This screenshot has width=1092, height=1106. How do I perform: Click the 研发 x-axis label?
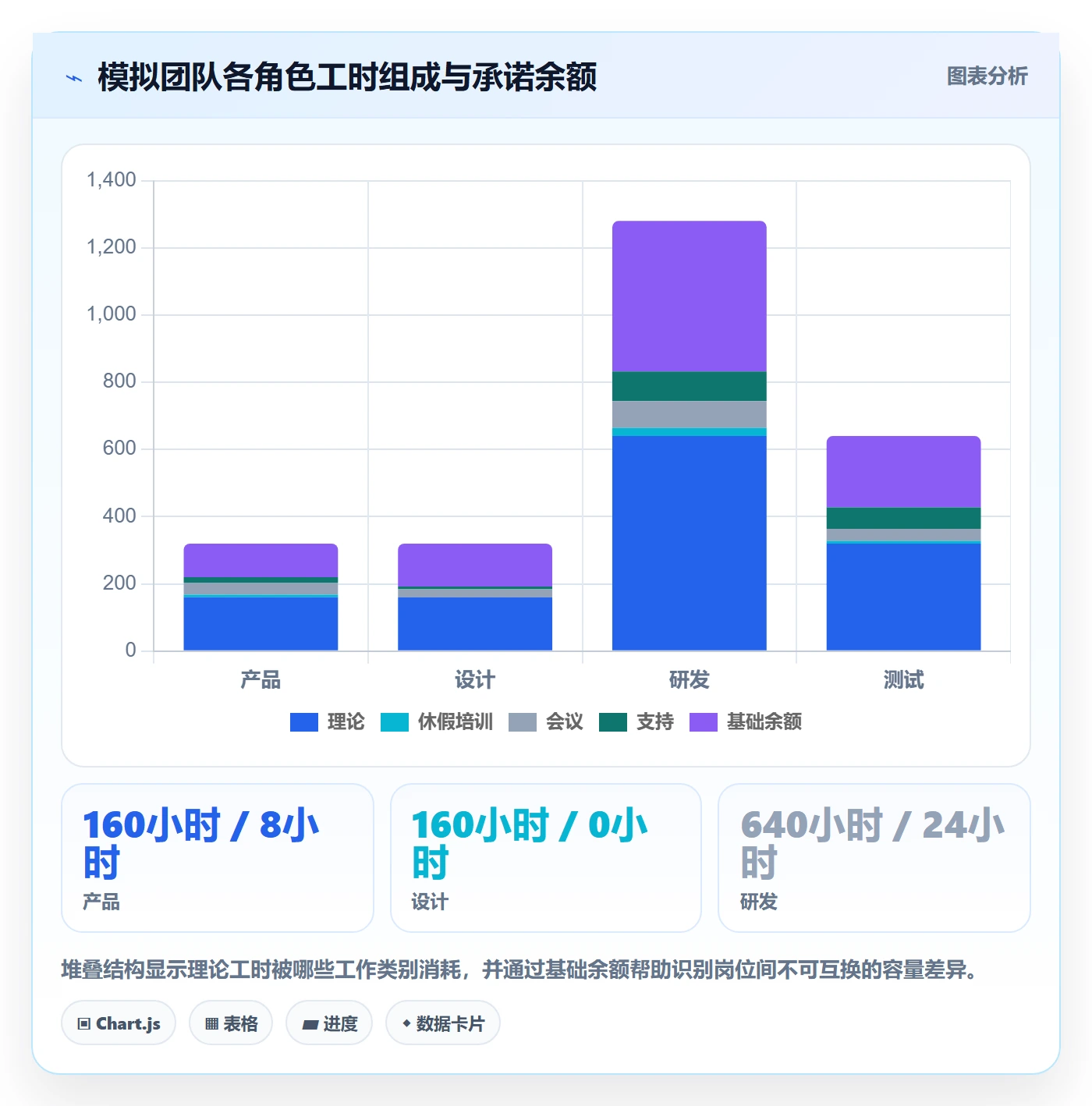(x=690, y=680)
